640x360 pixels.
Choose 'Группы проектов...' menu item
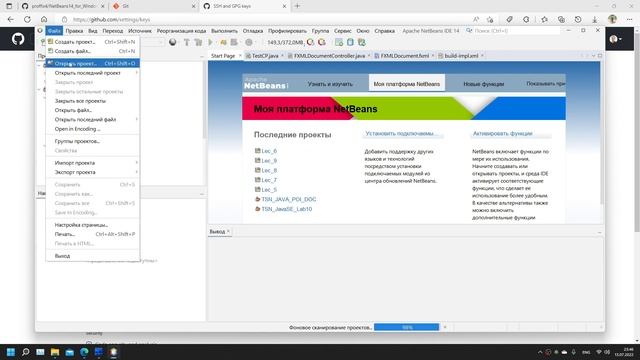pyautogui.click(x=93, y=141)
